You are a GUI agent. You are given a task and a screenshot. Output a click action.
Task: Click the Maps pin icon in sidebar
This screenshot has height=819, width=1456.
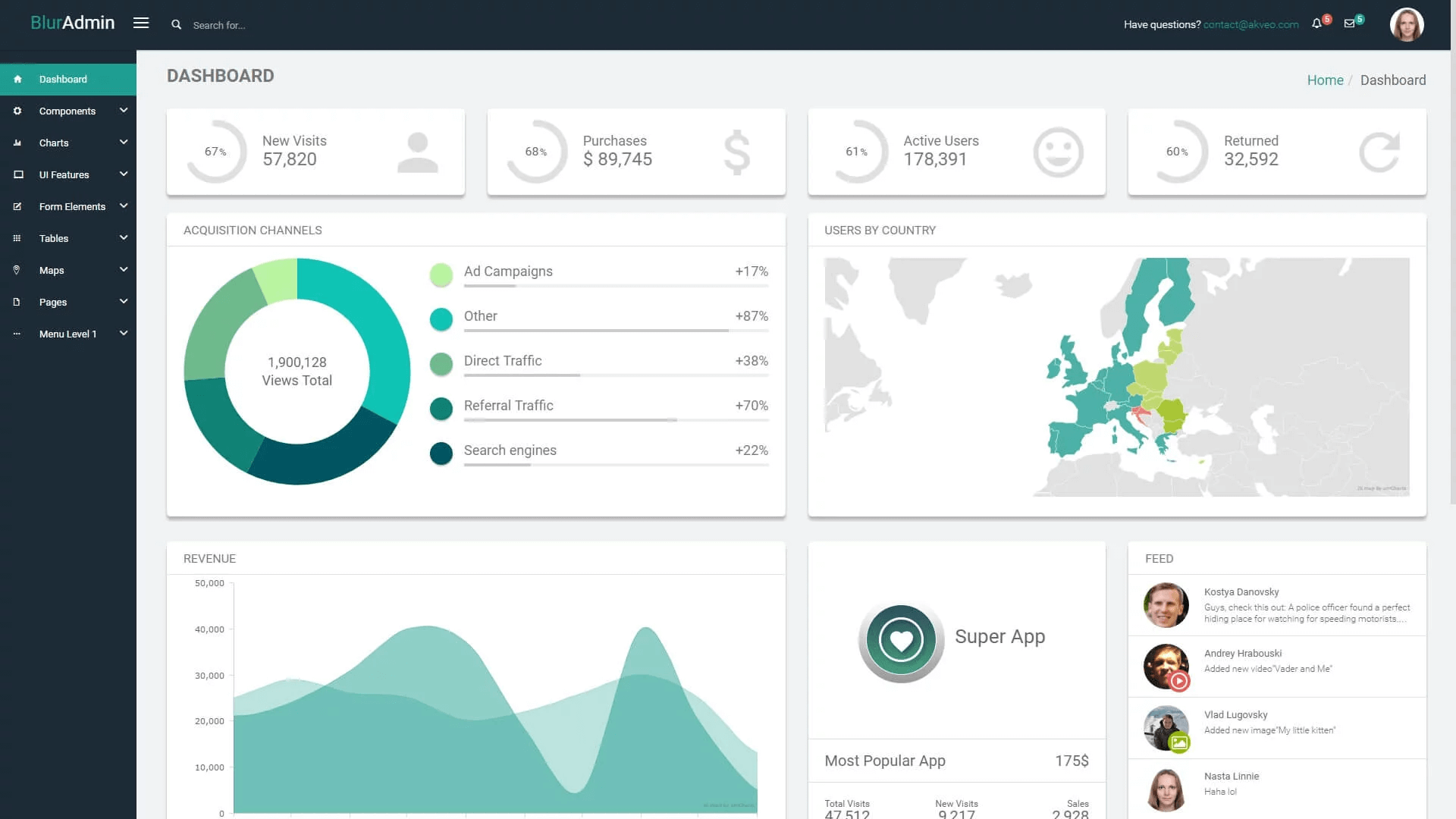point(17,270)
